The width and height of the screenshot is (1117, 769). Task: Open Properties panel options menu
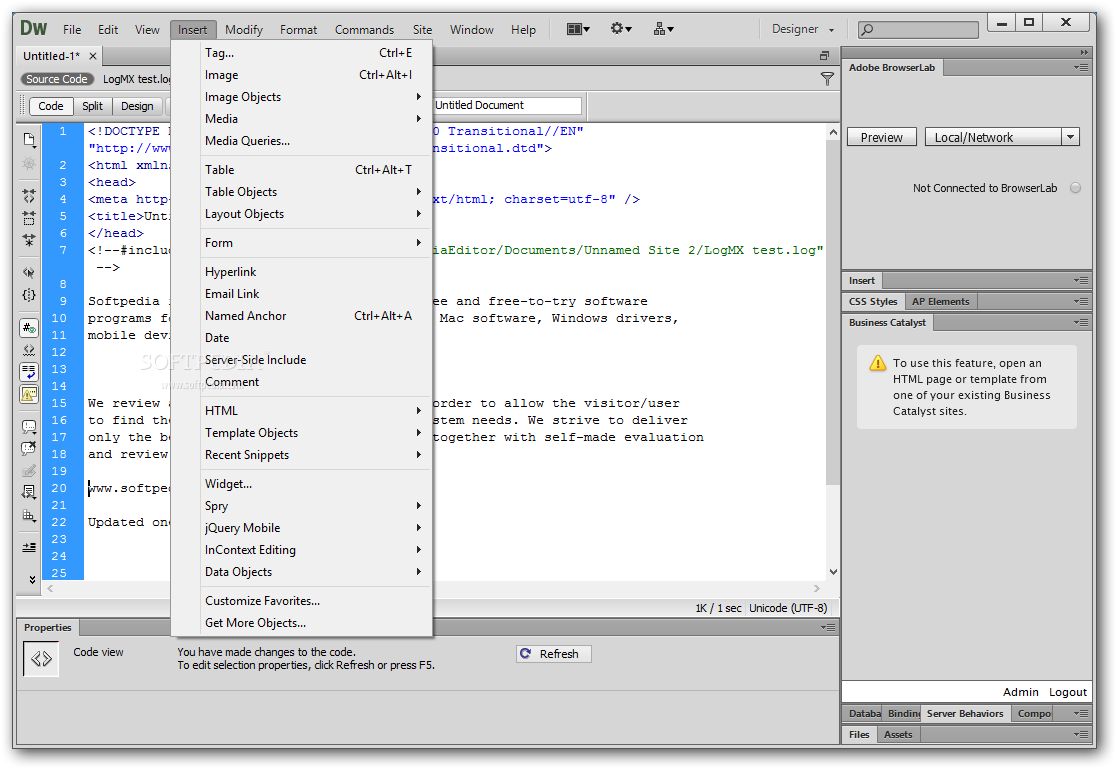828,628
